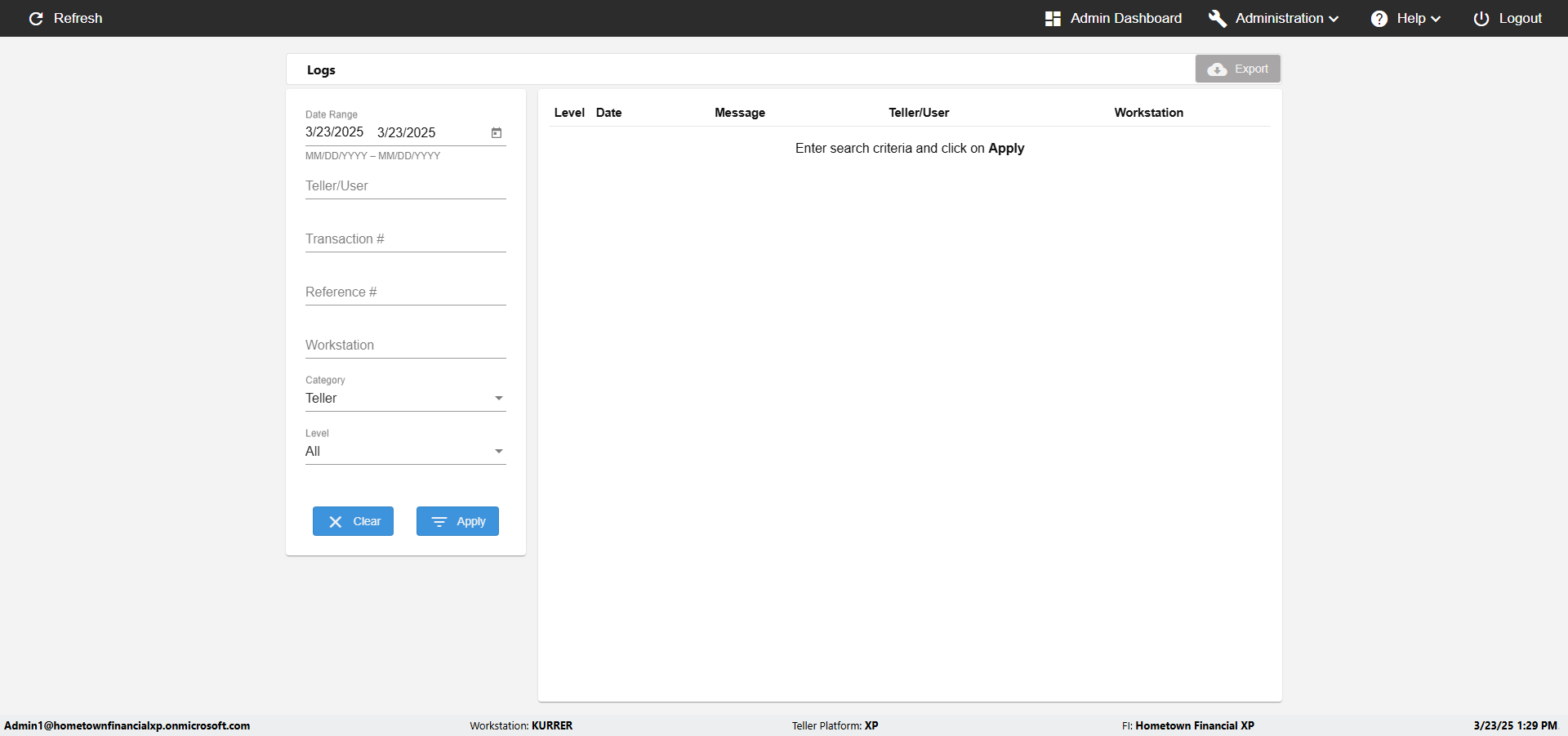Click the Admin Dashboard grid icon
The width and height of the screenshot is (1568, 736).
(1053, 18)
